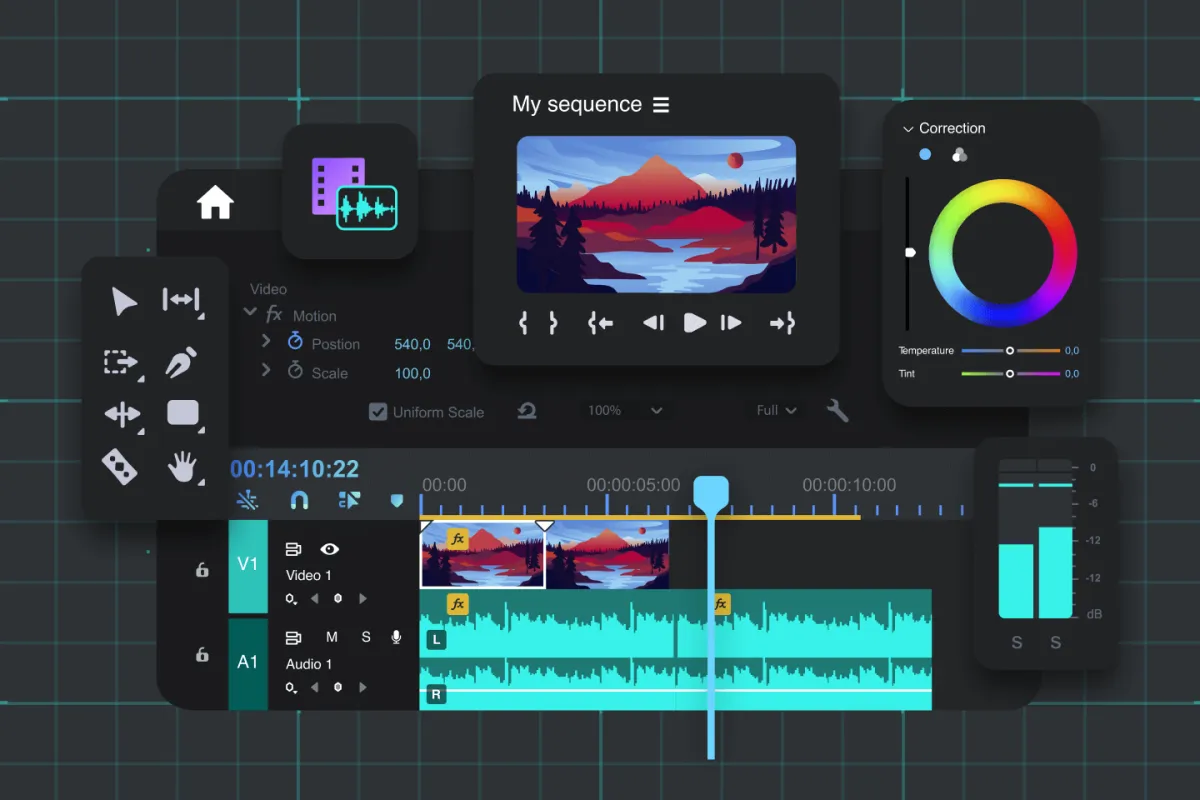Open the wrench settings icon

[837, 410]
